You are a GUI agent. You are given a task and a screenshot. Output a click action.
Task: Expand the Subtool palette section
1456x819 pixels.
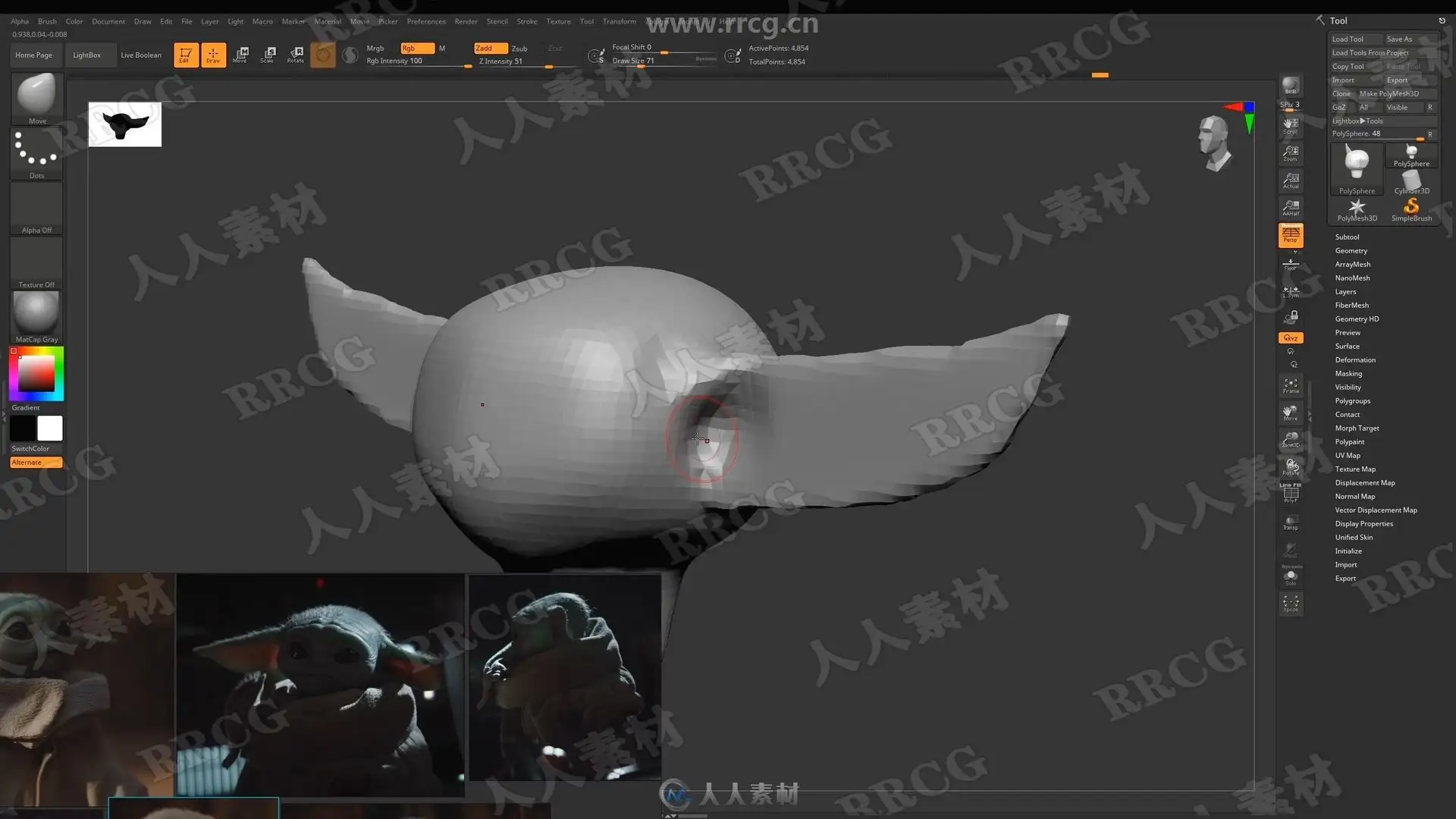click(x=1347, y=237)
